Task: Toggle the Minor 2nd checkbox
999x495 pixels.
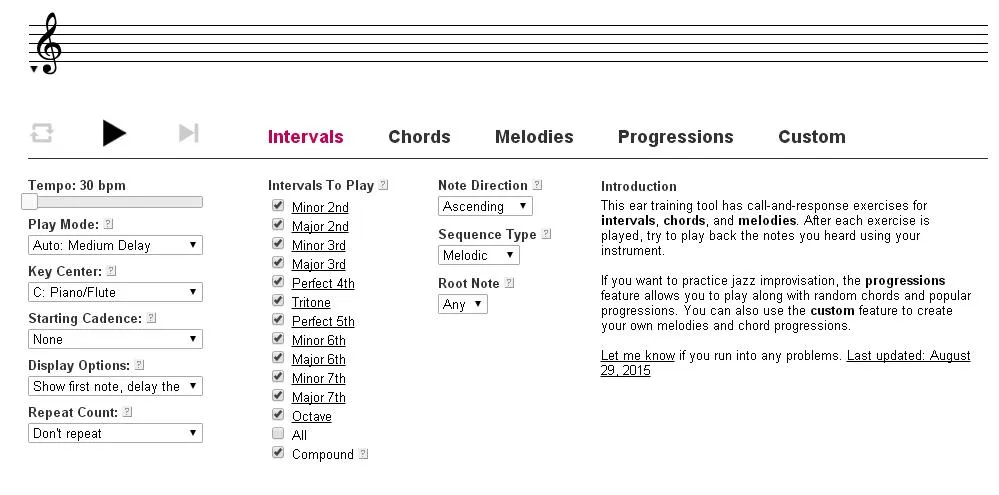Action: (278, 205)
